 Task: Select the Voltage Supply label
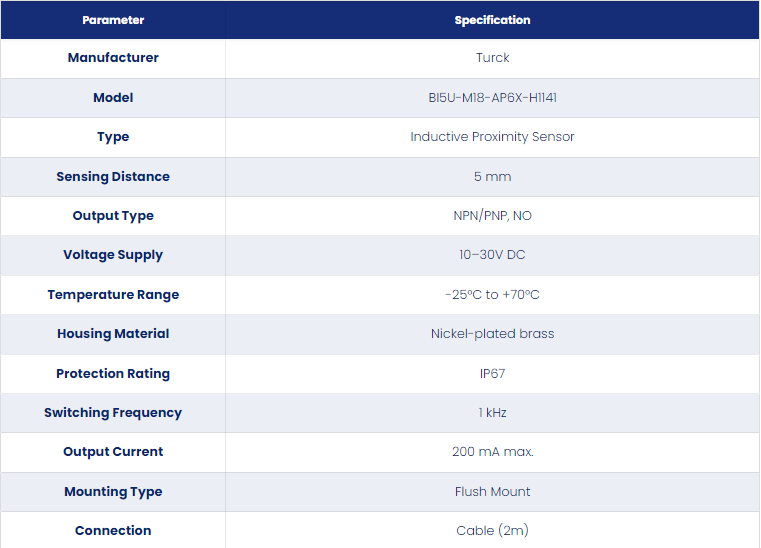pyautogui.click(x=113, y=255)
